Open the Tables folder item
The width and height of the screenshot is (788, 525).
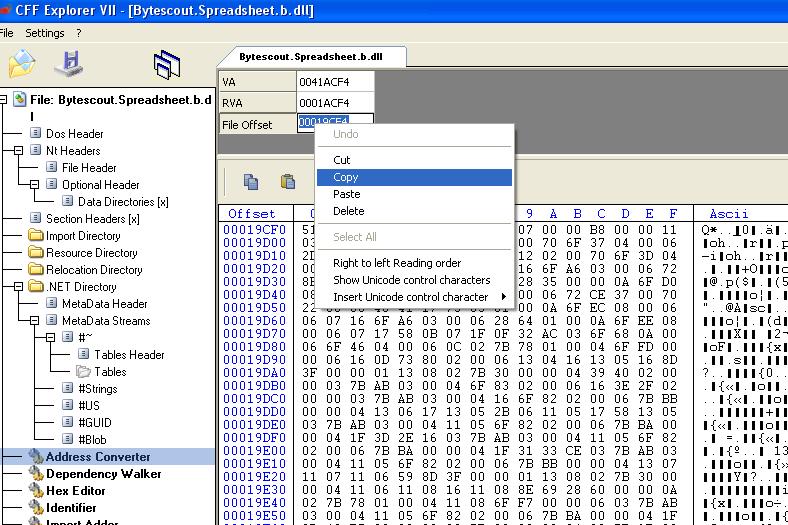tap(110, 372)
